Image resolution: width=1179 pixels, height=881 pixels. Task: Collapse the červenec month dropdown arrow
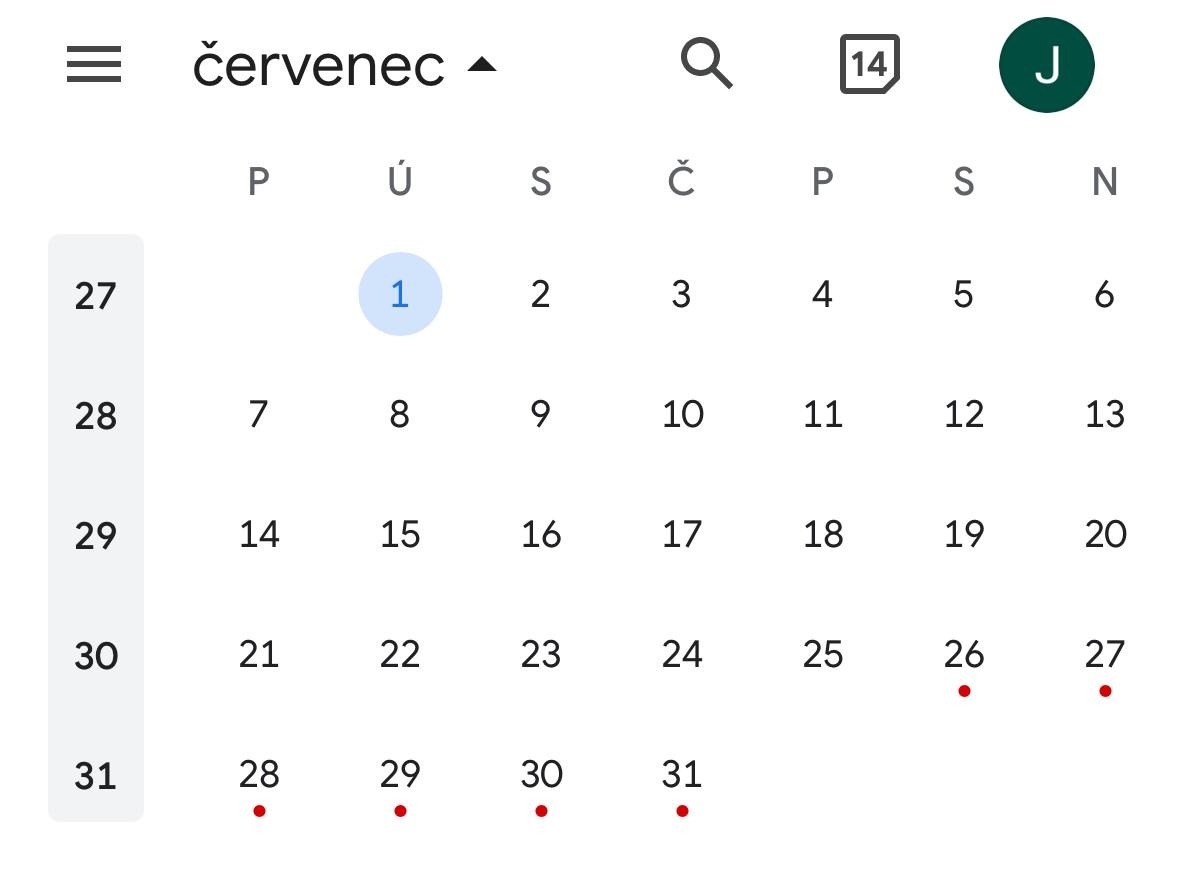(482, 65)
